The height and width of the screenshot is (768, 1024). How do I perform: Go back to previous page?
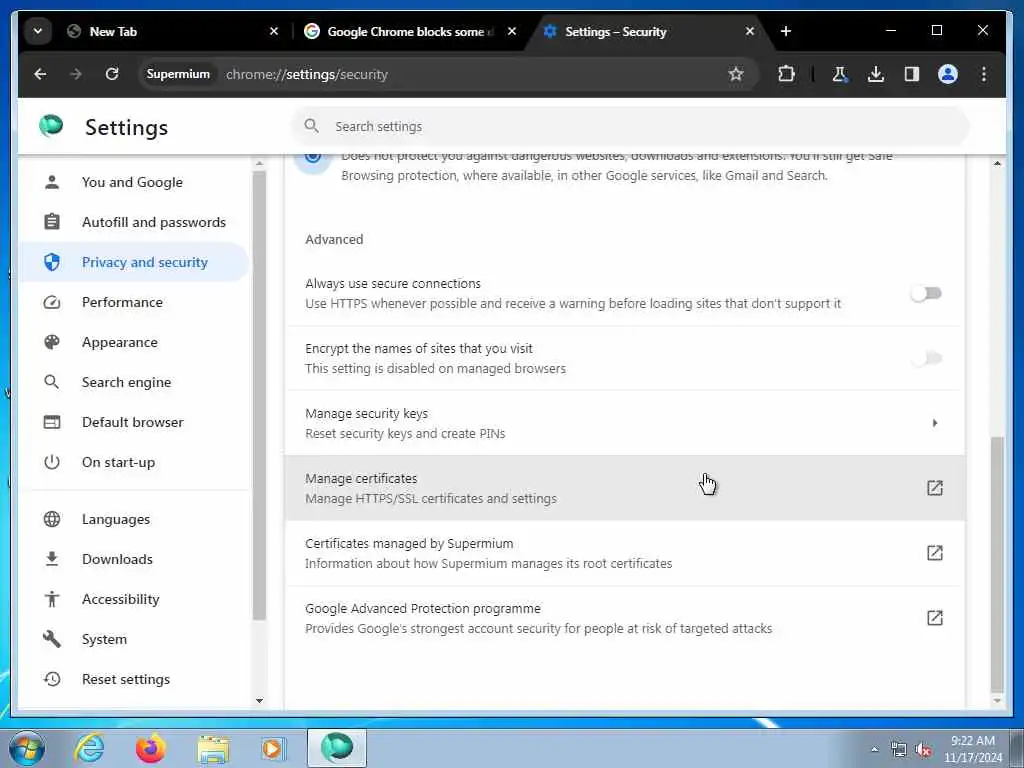click(40, 74)
